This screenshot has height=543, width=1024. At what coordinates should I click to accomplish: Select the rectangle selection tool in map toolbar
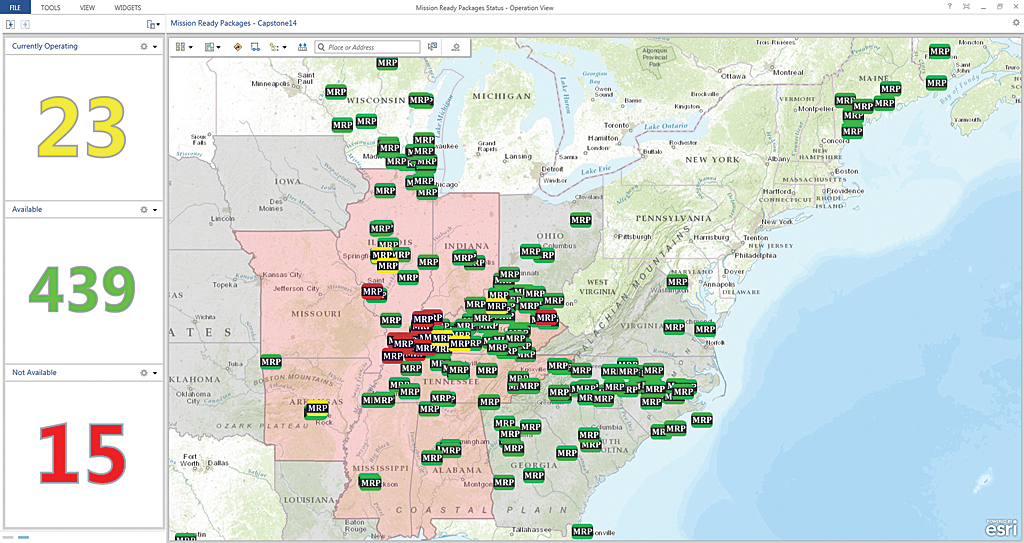(x=255, y=47)
